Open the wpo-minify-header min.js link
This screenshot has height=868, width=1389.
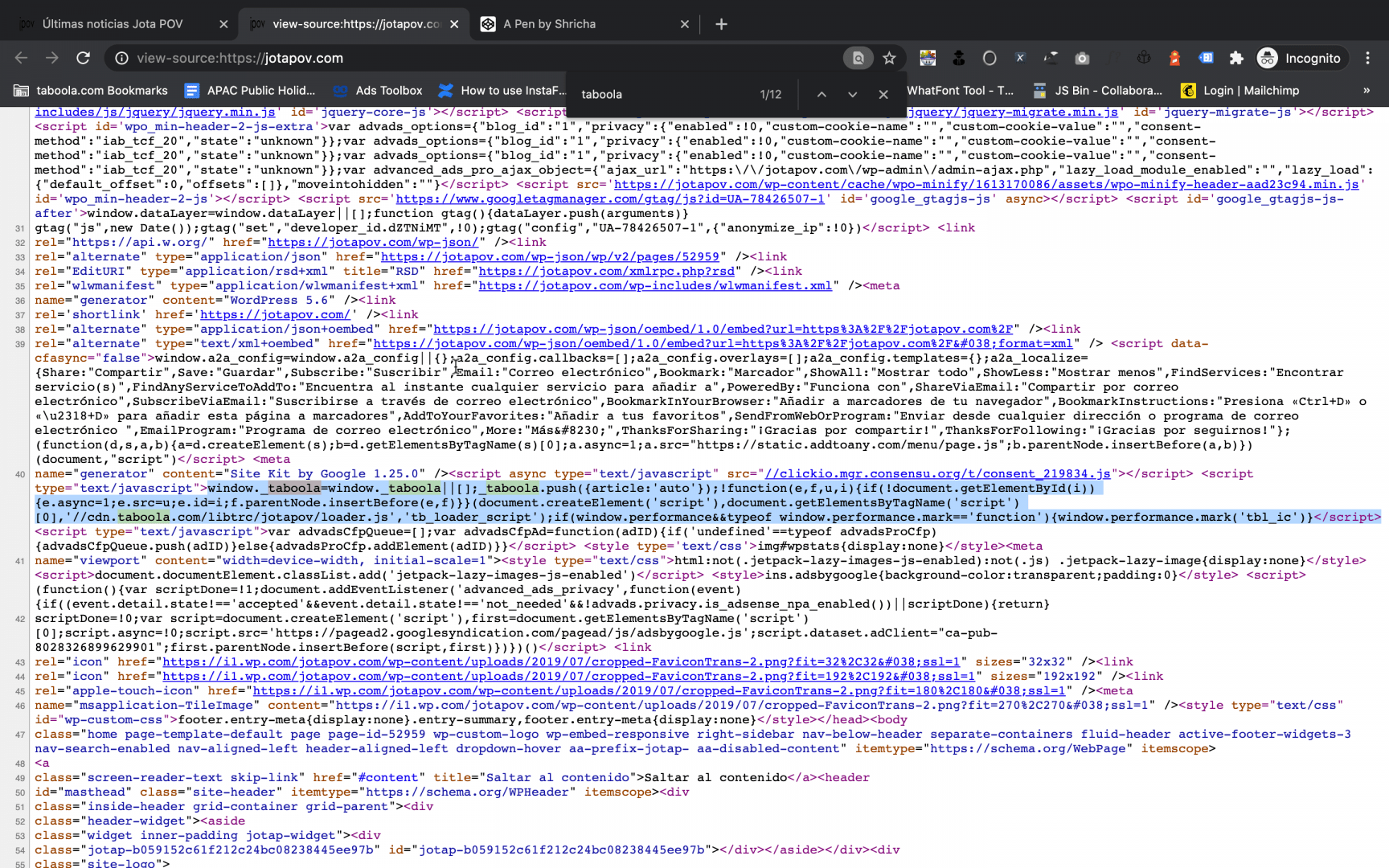[x=986, y=184]
